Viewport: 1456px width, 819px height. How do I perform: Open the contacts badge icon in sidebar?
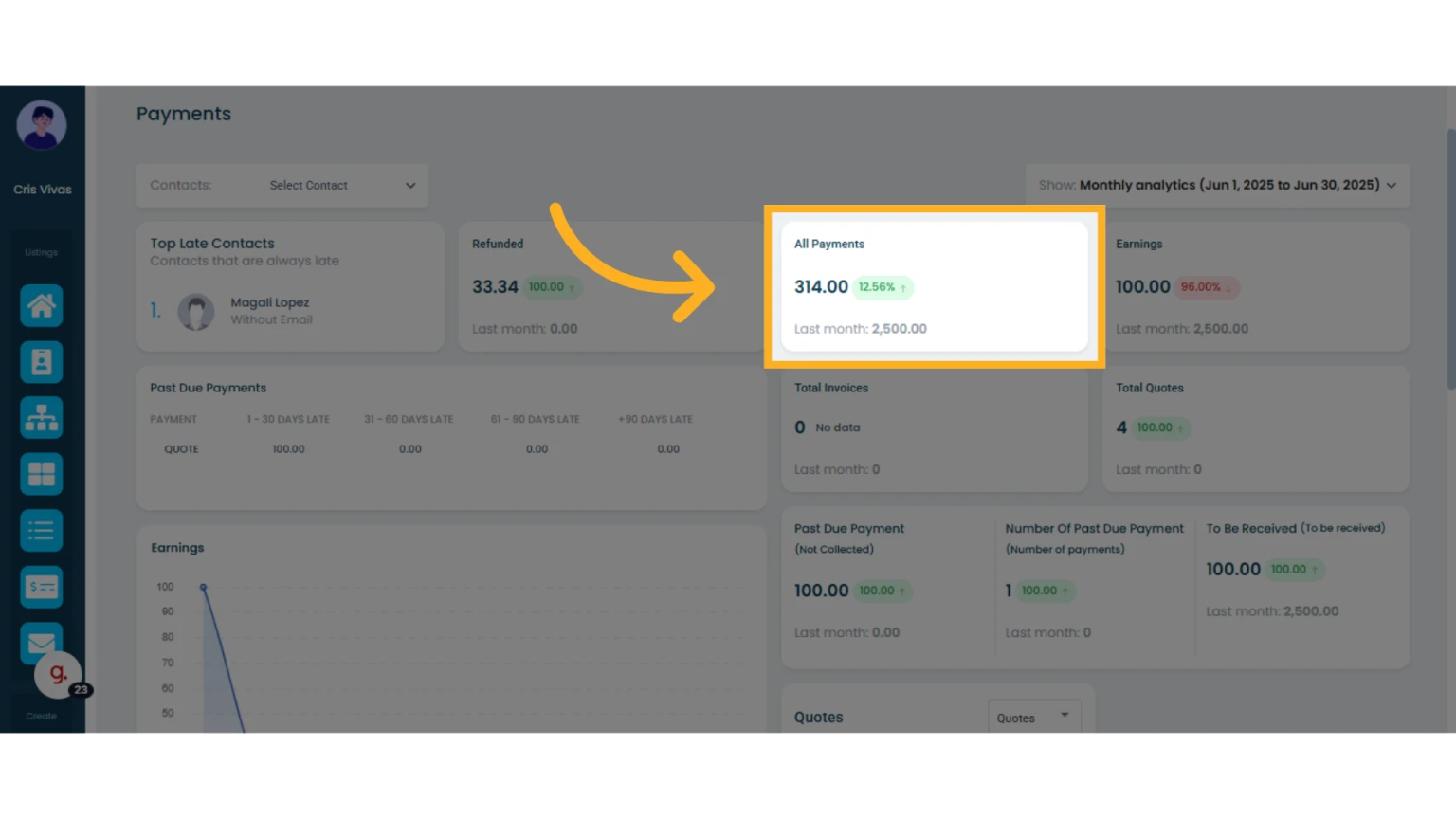tap(42, 362)
